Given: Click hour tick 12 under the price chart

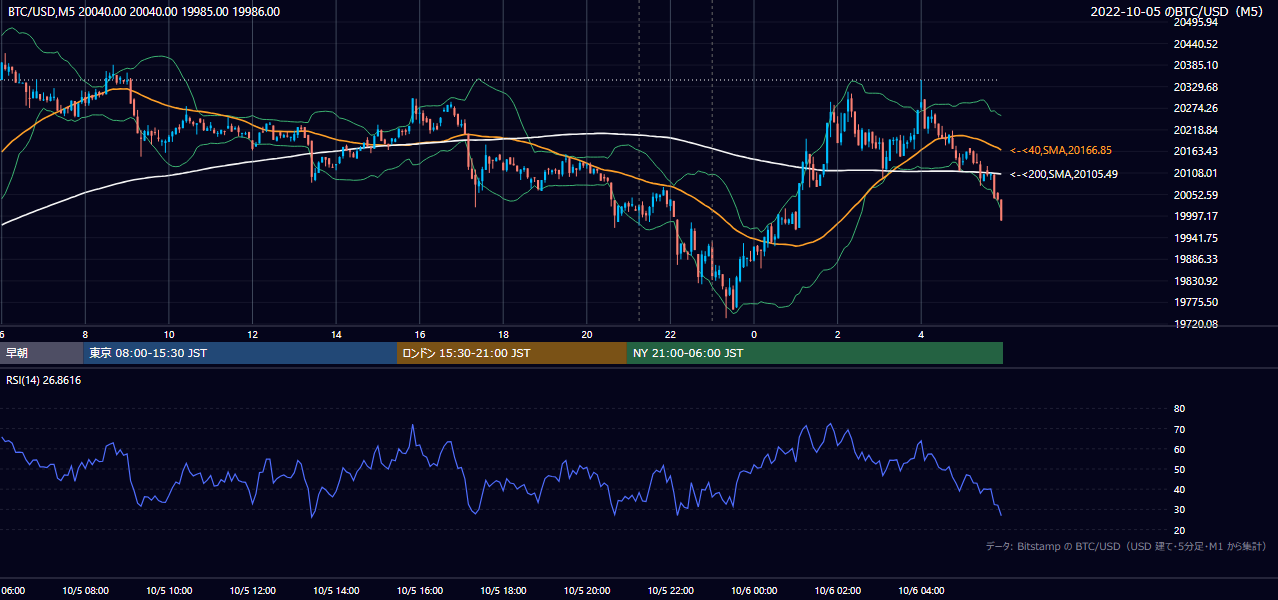Looking at the screenshot, I should (253, 334).
